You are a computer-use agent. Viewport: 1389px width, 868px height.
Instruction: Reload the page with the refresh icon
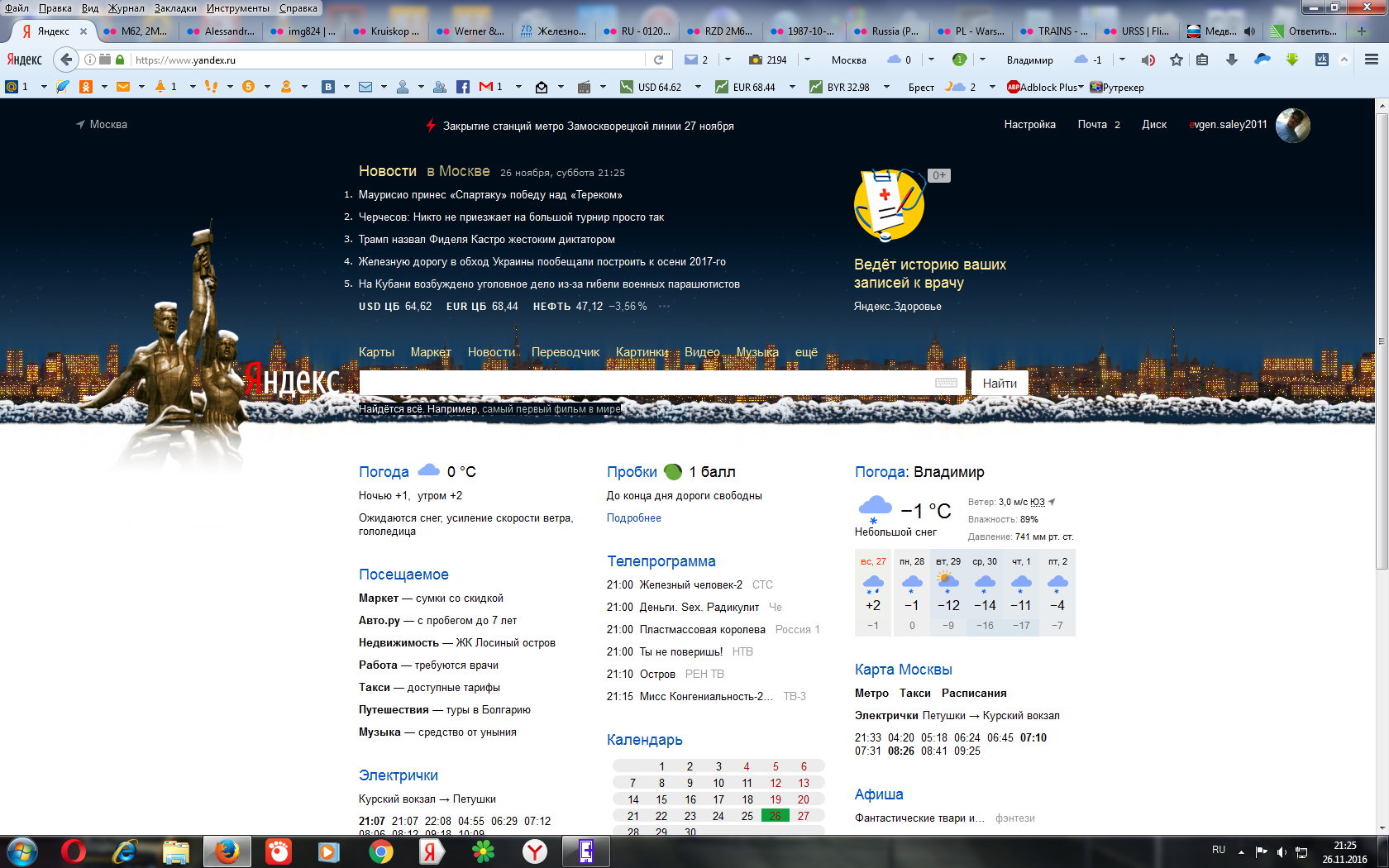point(658,60)
